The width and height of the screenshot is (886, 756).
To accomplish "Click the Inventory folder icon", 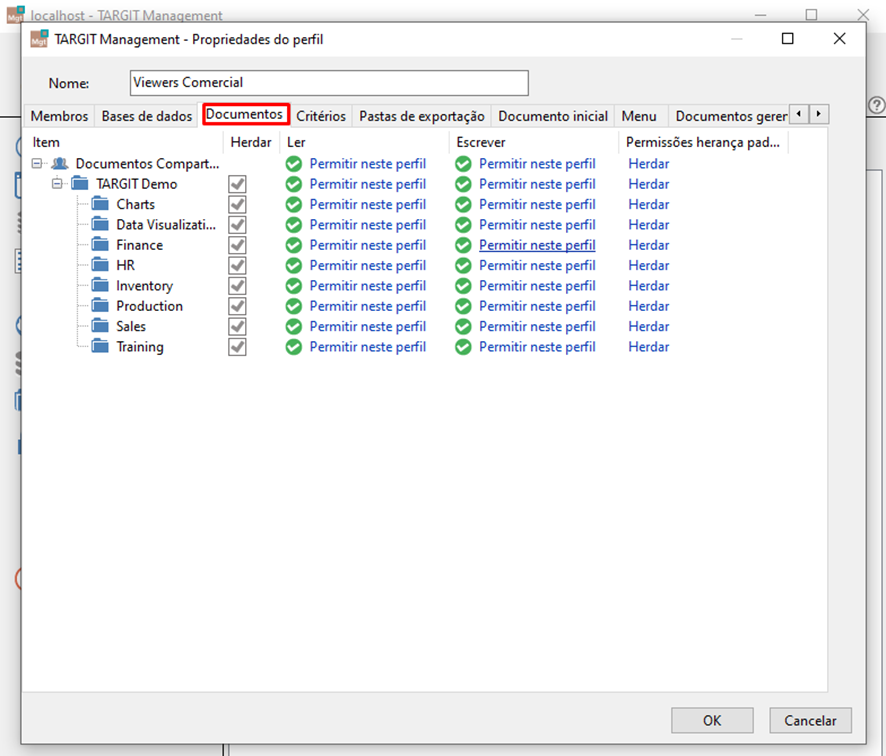I will (x=100, y=285).
